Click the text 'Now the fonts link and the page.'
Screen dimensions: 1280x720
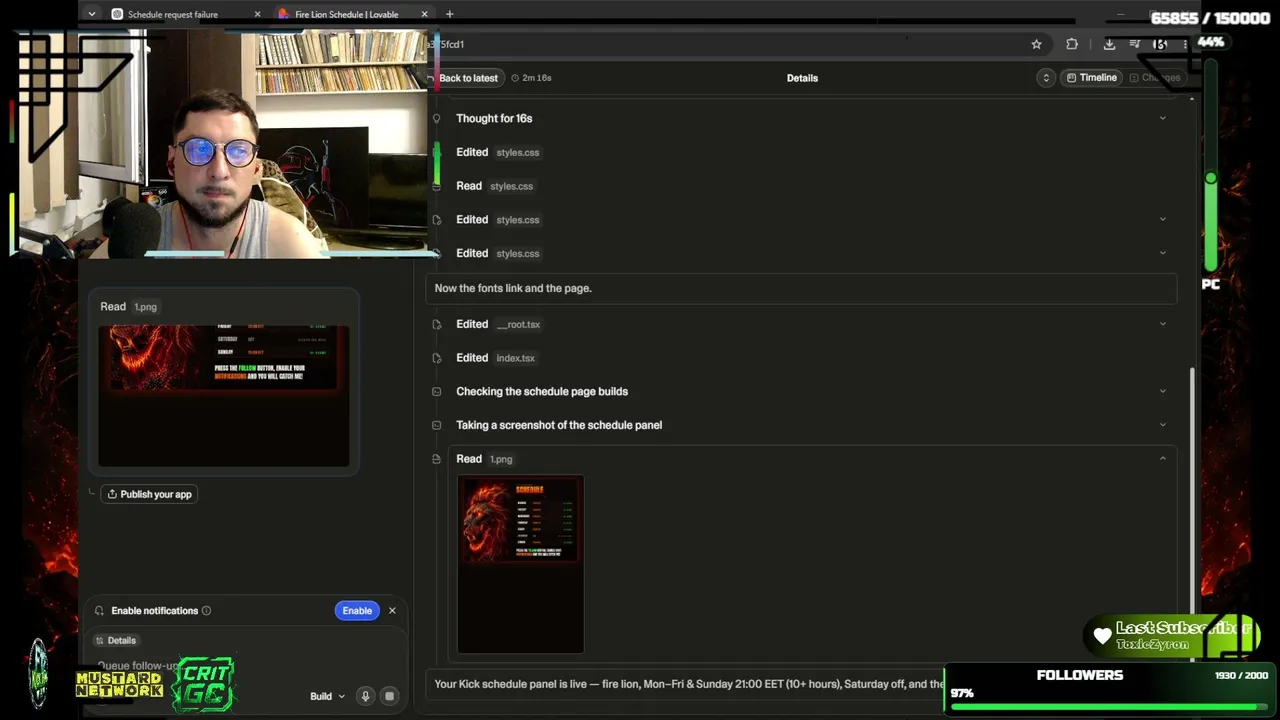[x=513, y=288]
